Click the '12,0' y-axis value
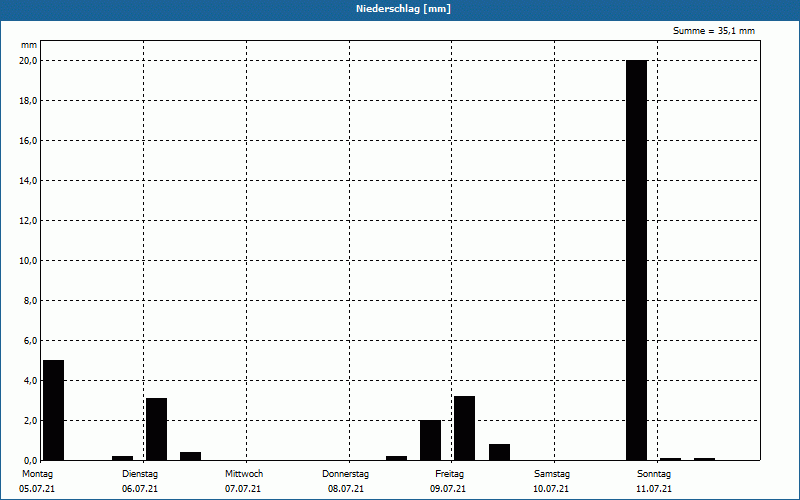The image size is (800, 500). tap(29, 220)
